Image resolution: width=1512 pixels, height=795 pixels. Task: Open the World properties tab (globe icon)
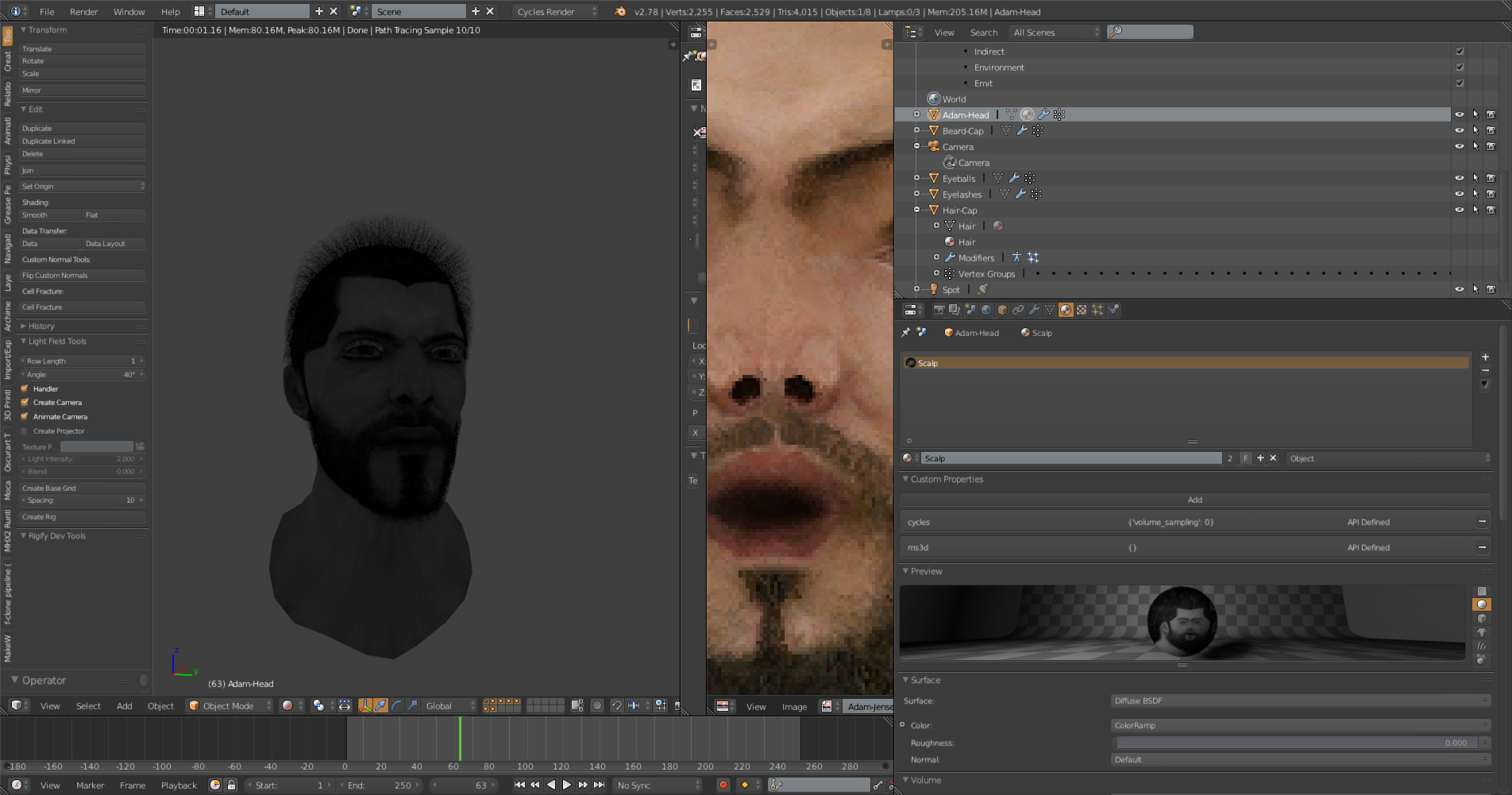click(x=986, y=310)
